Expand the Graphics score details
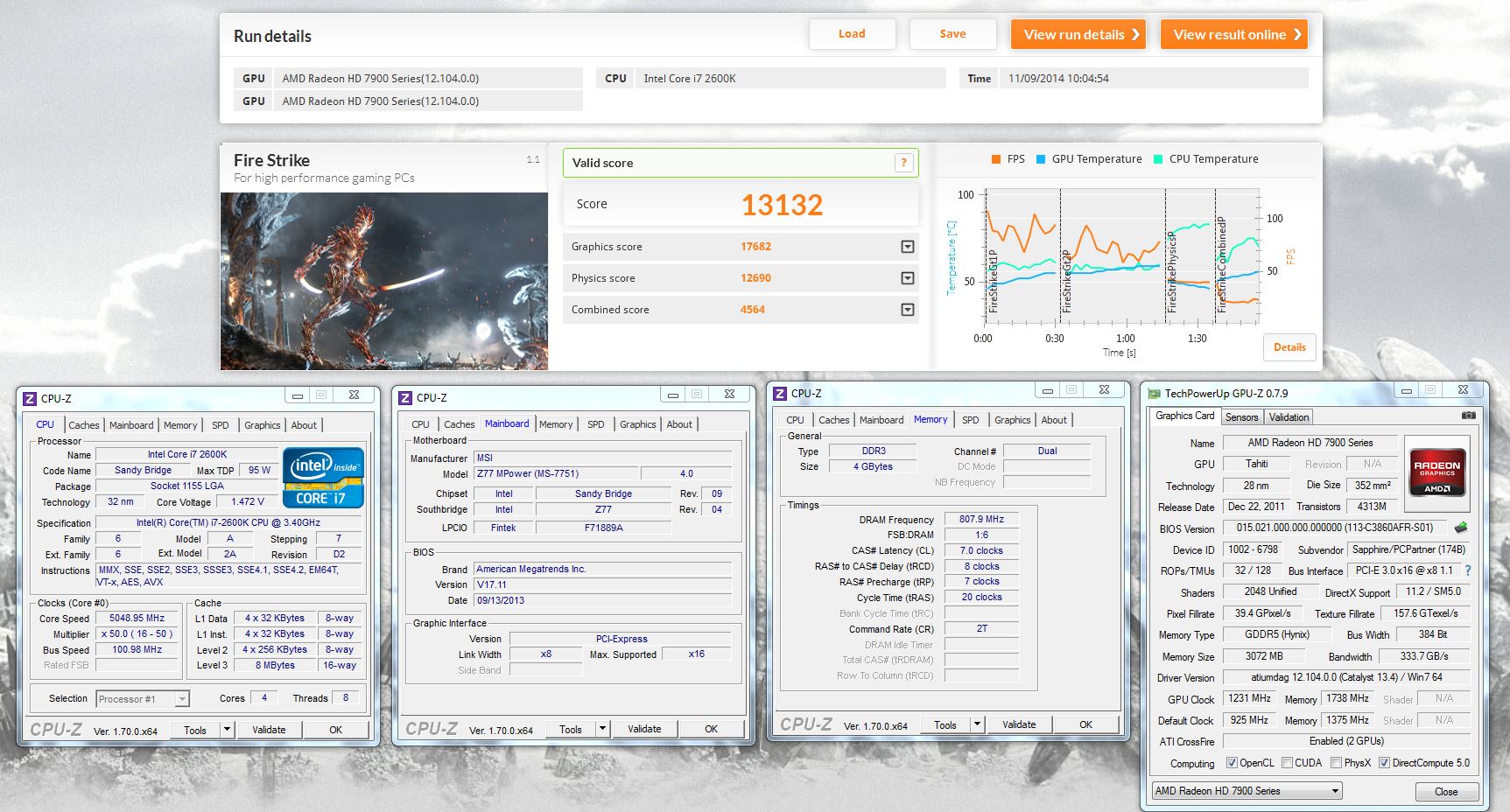The width and height of the screenshot is (1510, 812). pyautogui.click(x=908, y=247)
